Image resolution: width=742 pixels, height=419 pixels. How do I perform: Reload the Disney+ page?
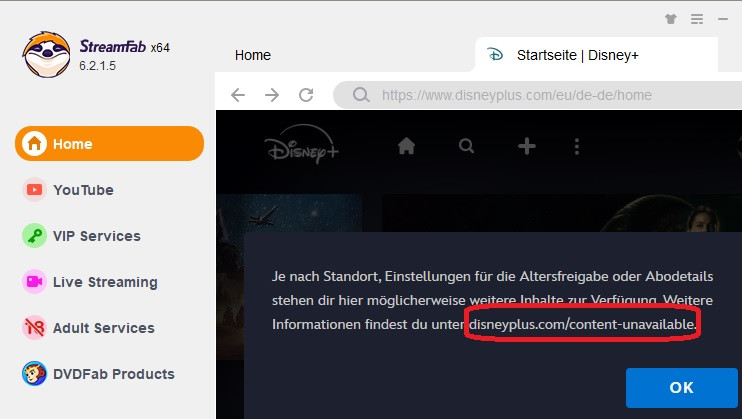click(306, 95)
